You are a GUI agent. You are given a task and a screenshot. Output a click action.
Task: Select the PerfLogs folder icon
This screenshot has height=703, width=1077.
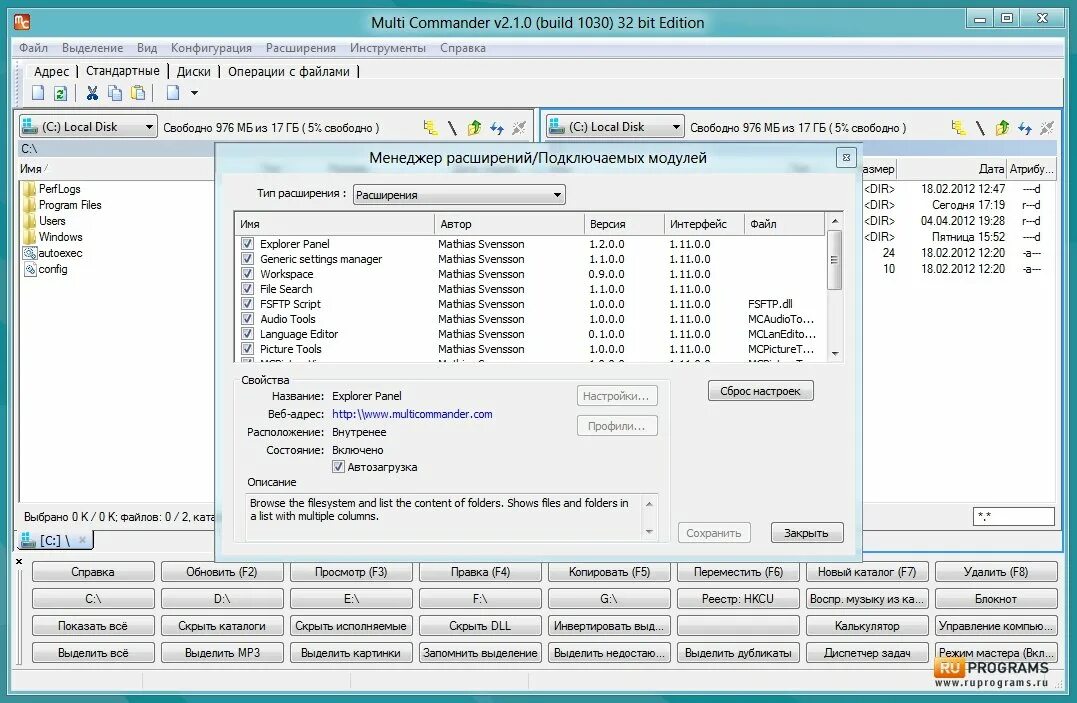pyautogui.click(x=30, y=189)
